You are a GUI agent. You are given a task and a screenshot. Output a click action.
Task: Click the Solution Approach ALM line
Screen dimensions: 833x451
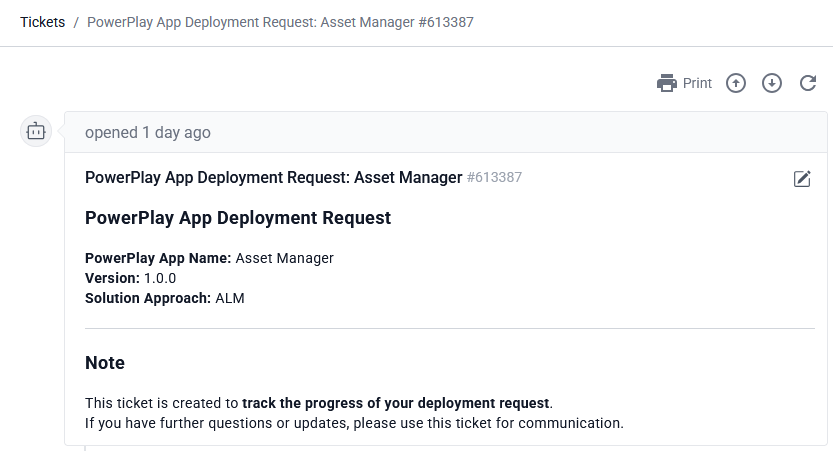(x=165, y=298)
